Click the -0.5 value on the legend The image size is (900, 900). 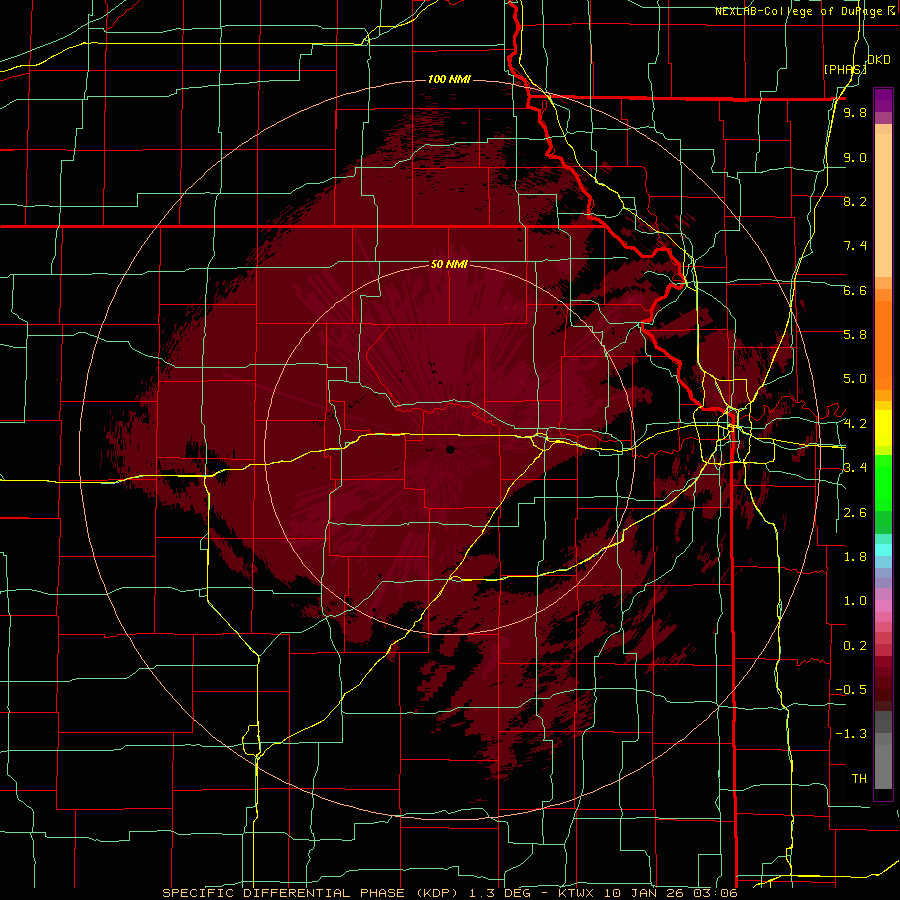851,690
